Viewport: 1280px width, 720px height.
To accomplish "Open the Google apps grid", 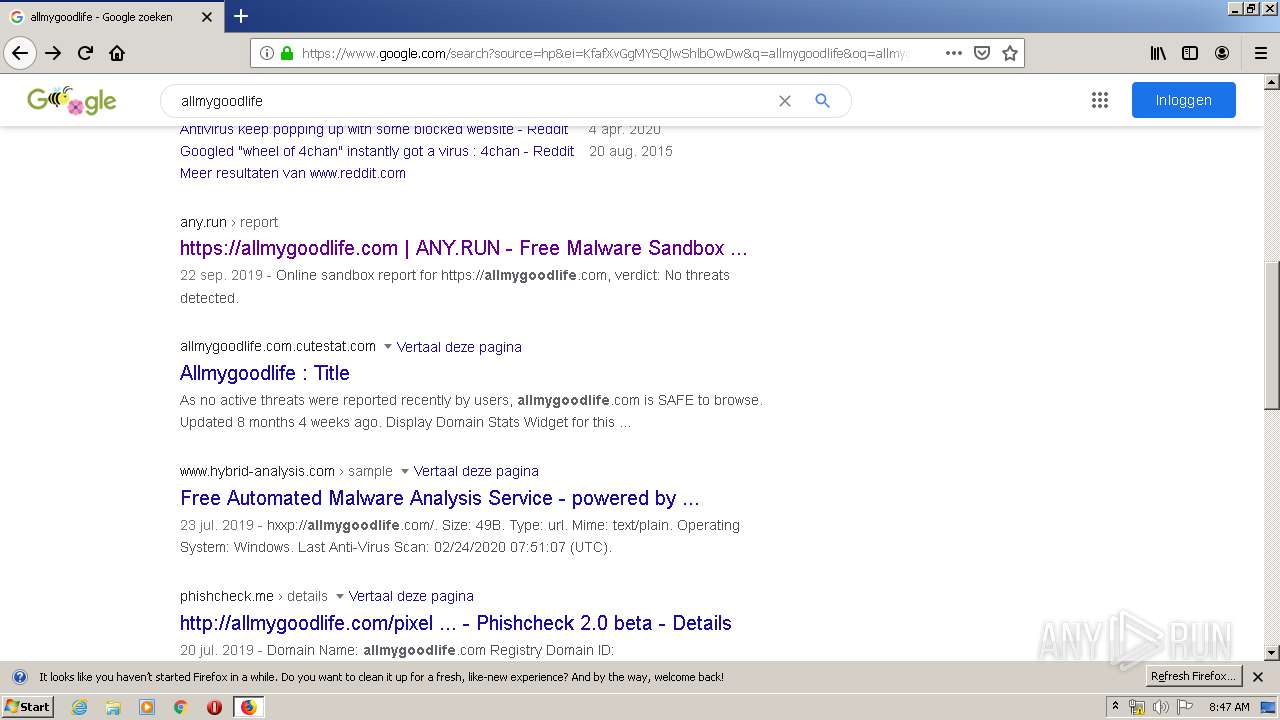I will click(1100, 100).
